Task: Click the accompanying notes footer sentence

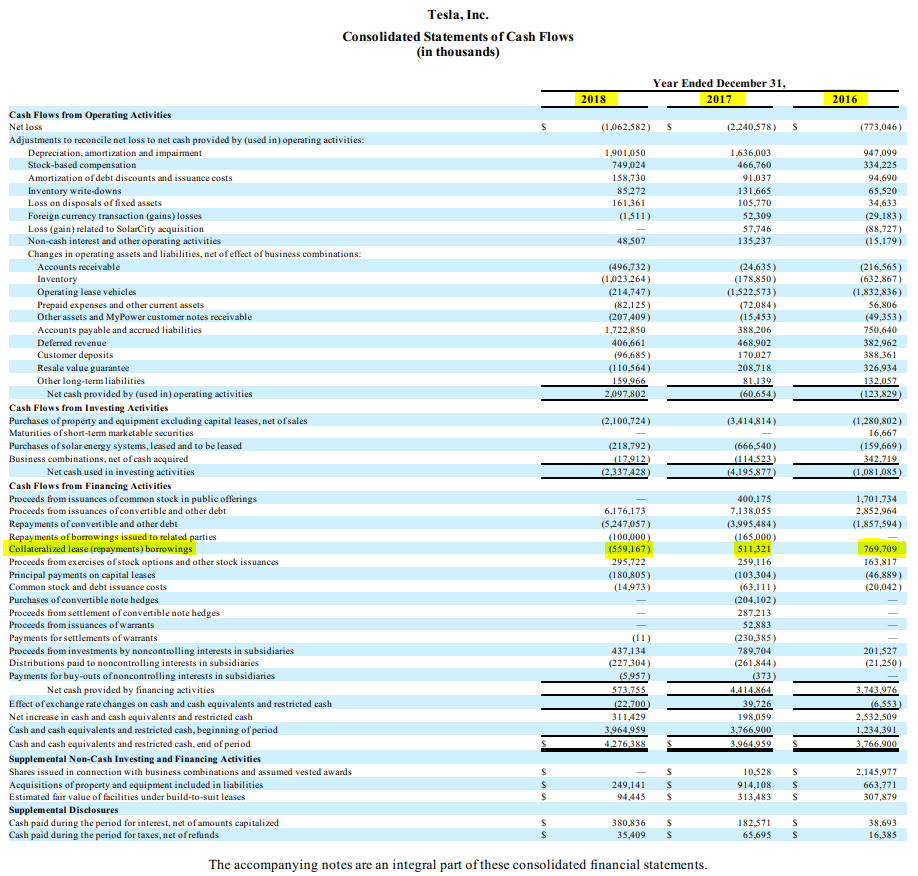Action: click(x=458, y=864)
